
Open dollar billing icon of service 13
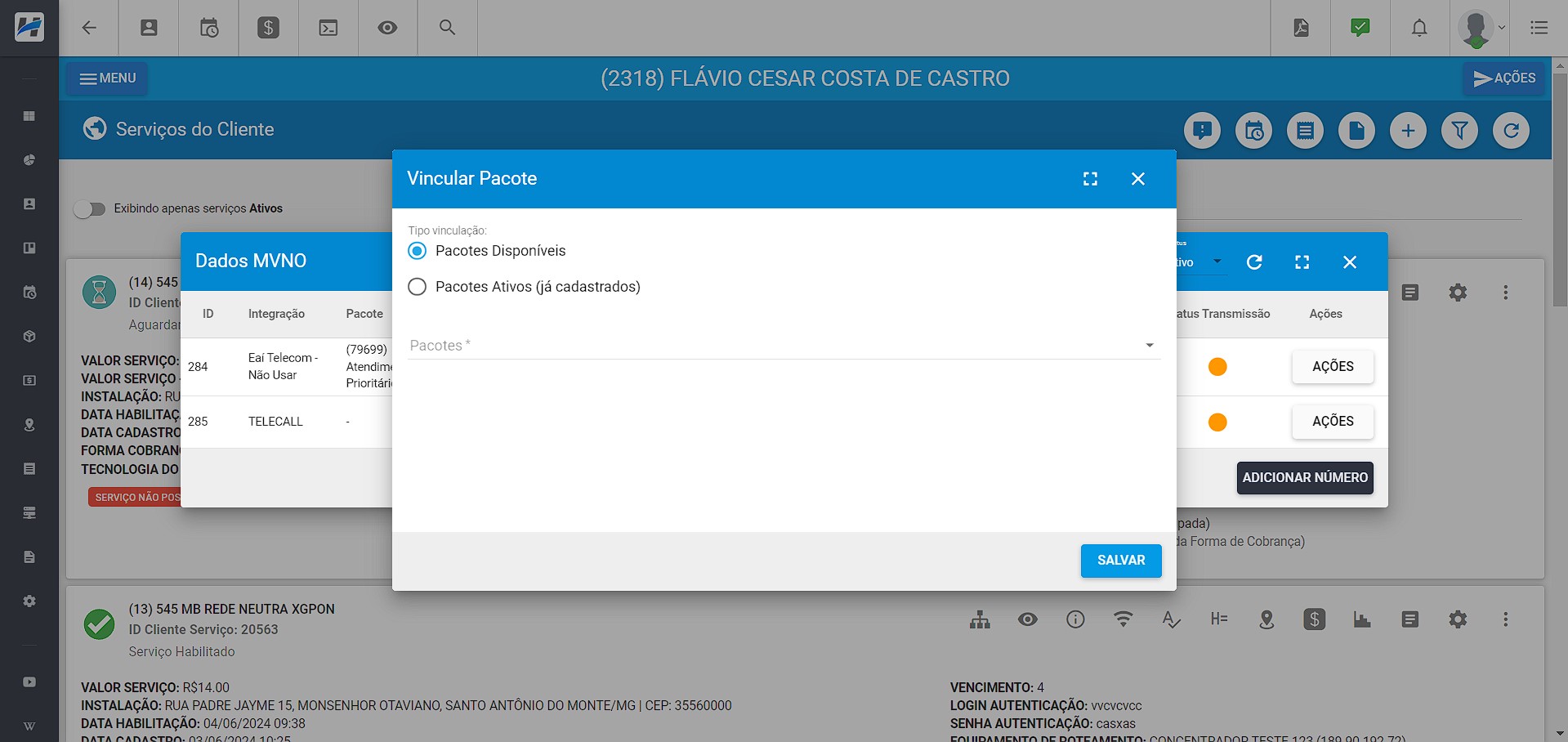(x=1315, y=620)
